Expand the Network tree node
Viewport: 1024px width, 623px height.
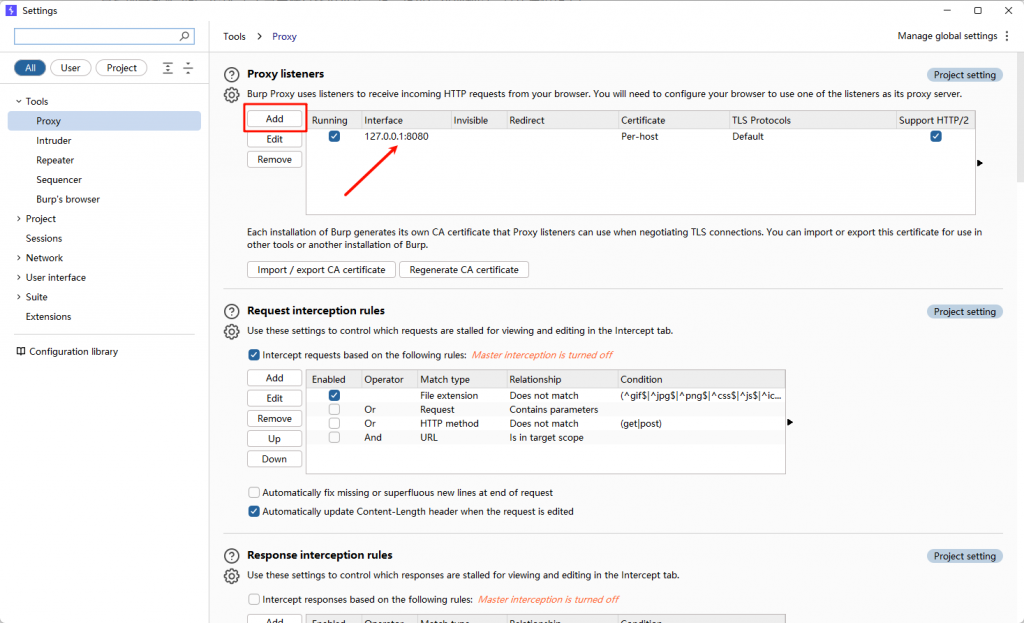tap(18, 258)
